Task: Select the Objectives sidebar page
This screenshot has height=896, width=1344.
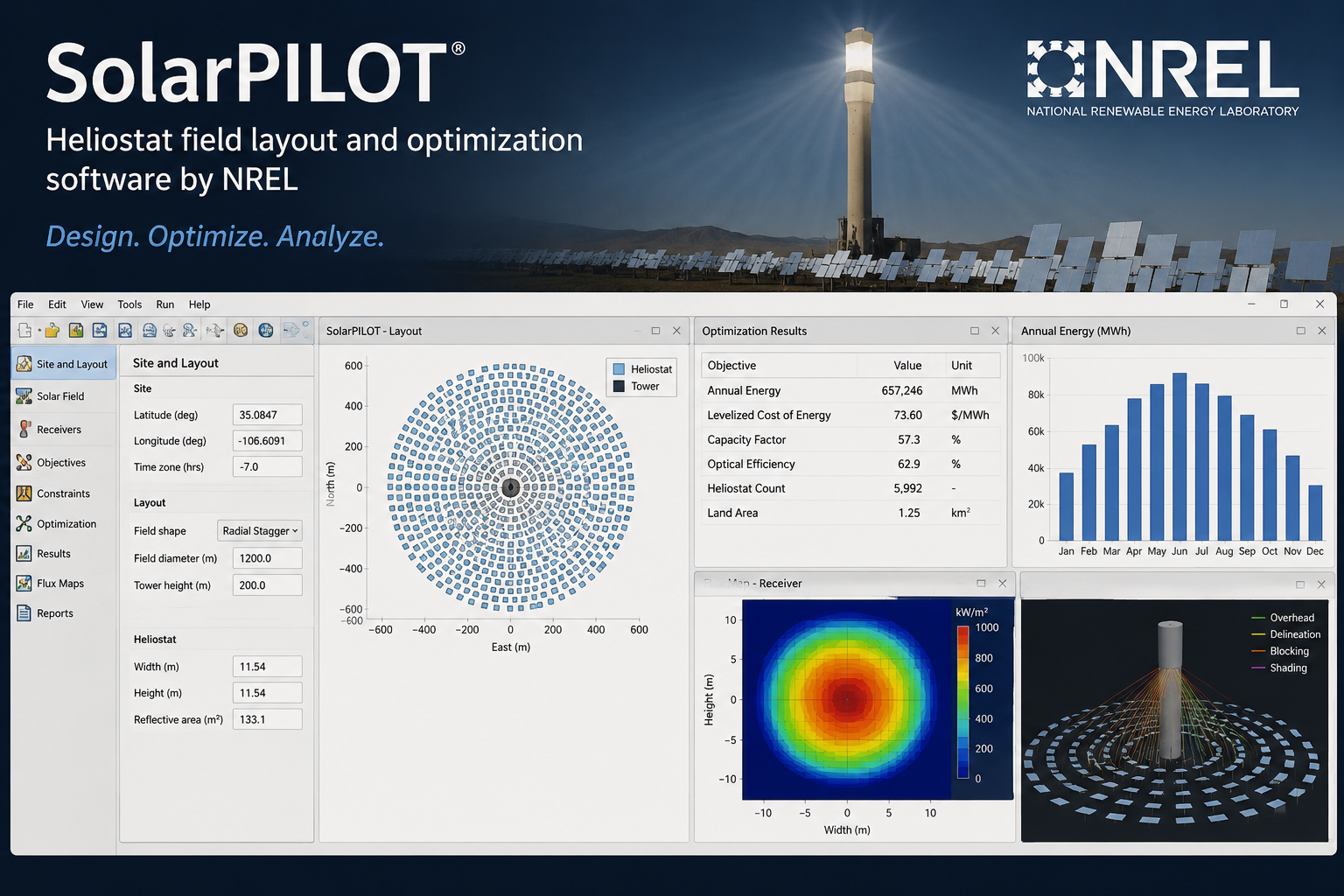Action: click(x=63, y=463)
